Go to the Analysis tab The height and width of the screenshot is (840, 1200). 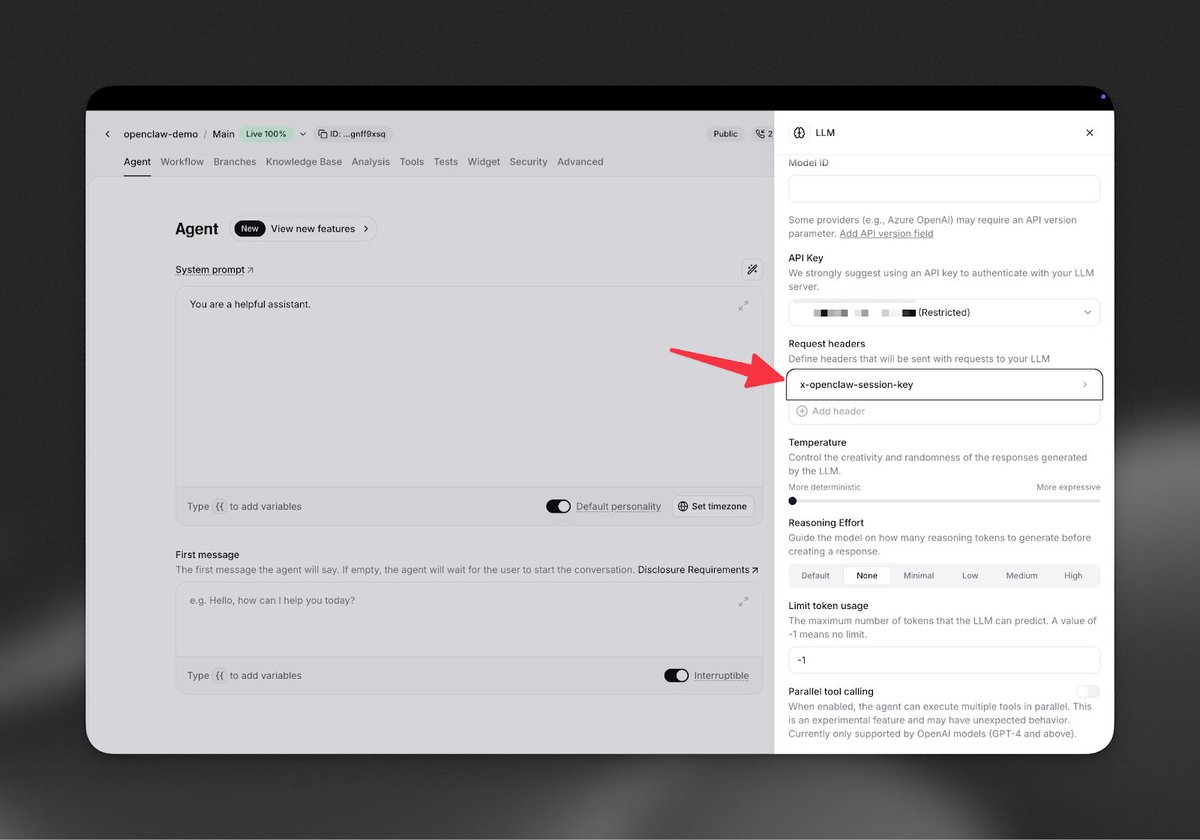click(371, 162)
